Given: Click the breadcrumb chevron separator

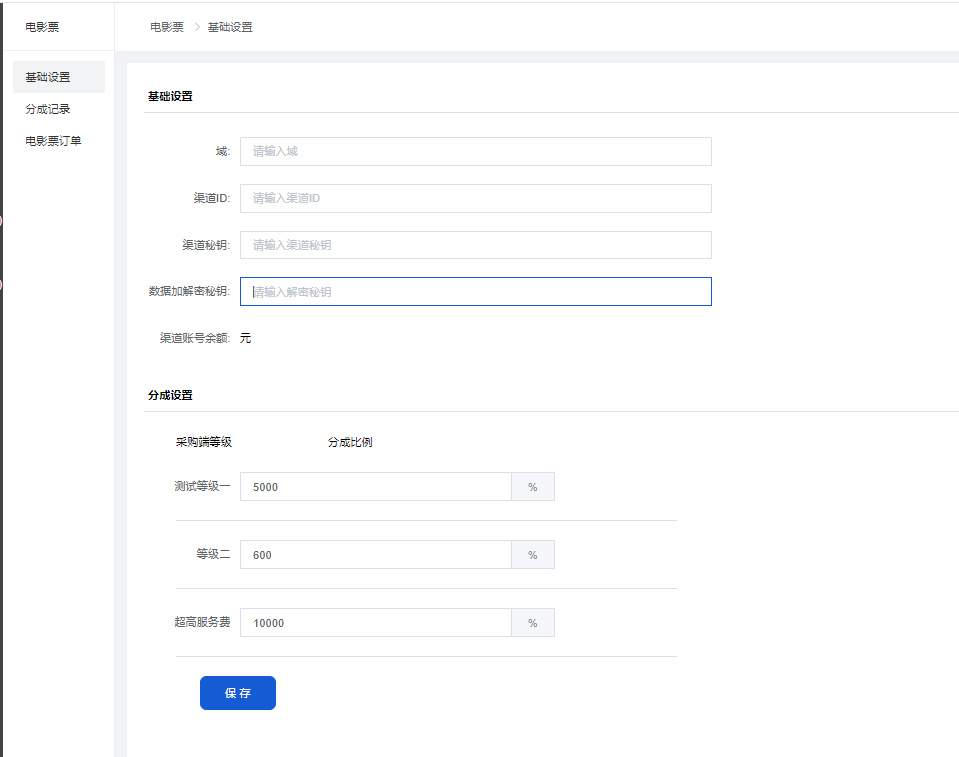Looking at the screenshot, I should pos(197,27).
